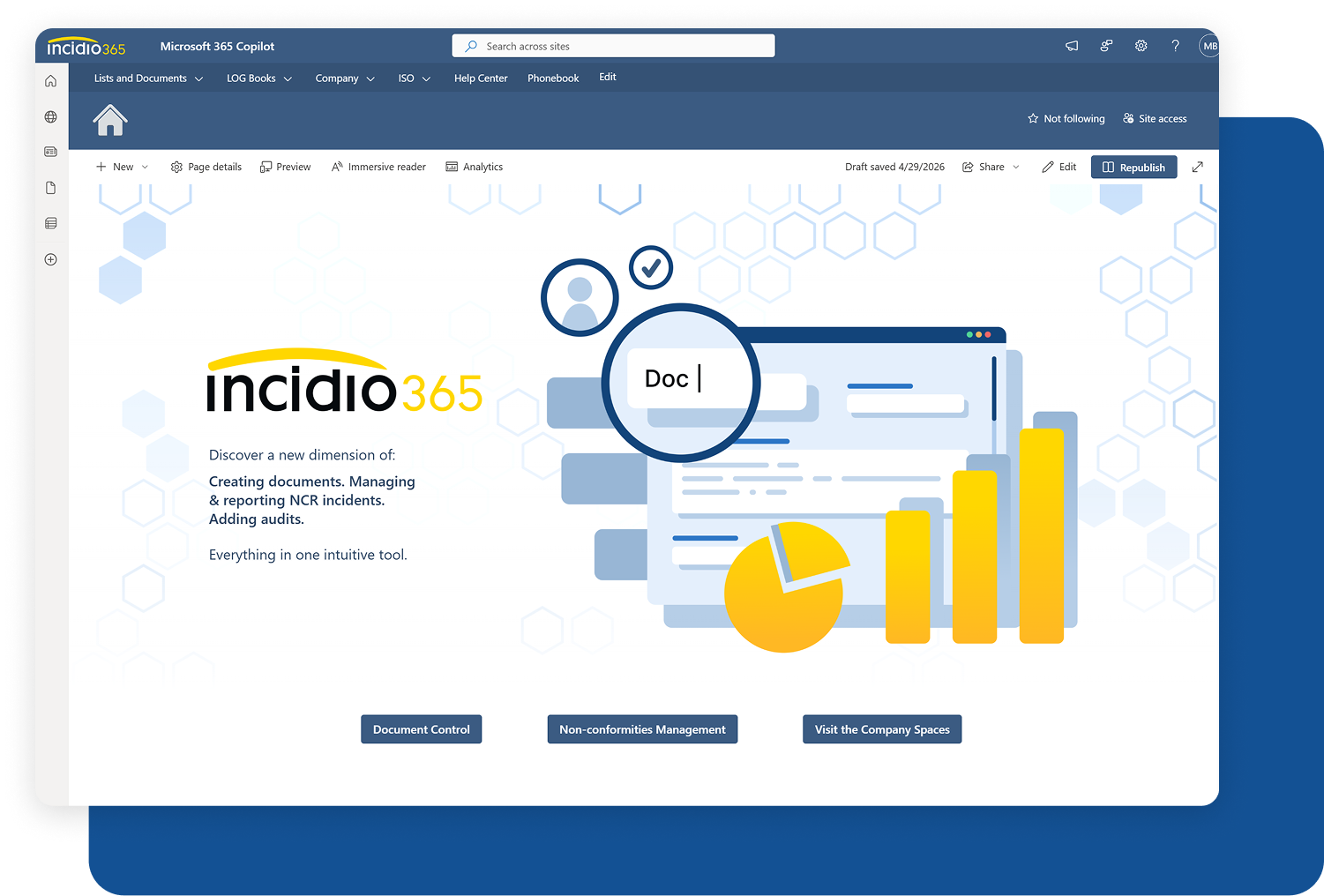Image resolution: width=1324 pixels, height=896 pixels.
Task: Open Document Control
Action: (422, 729)
